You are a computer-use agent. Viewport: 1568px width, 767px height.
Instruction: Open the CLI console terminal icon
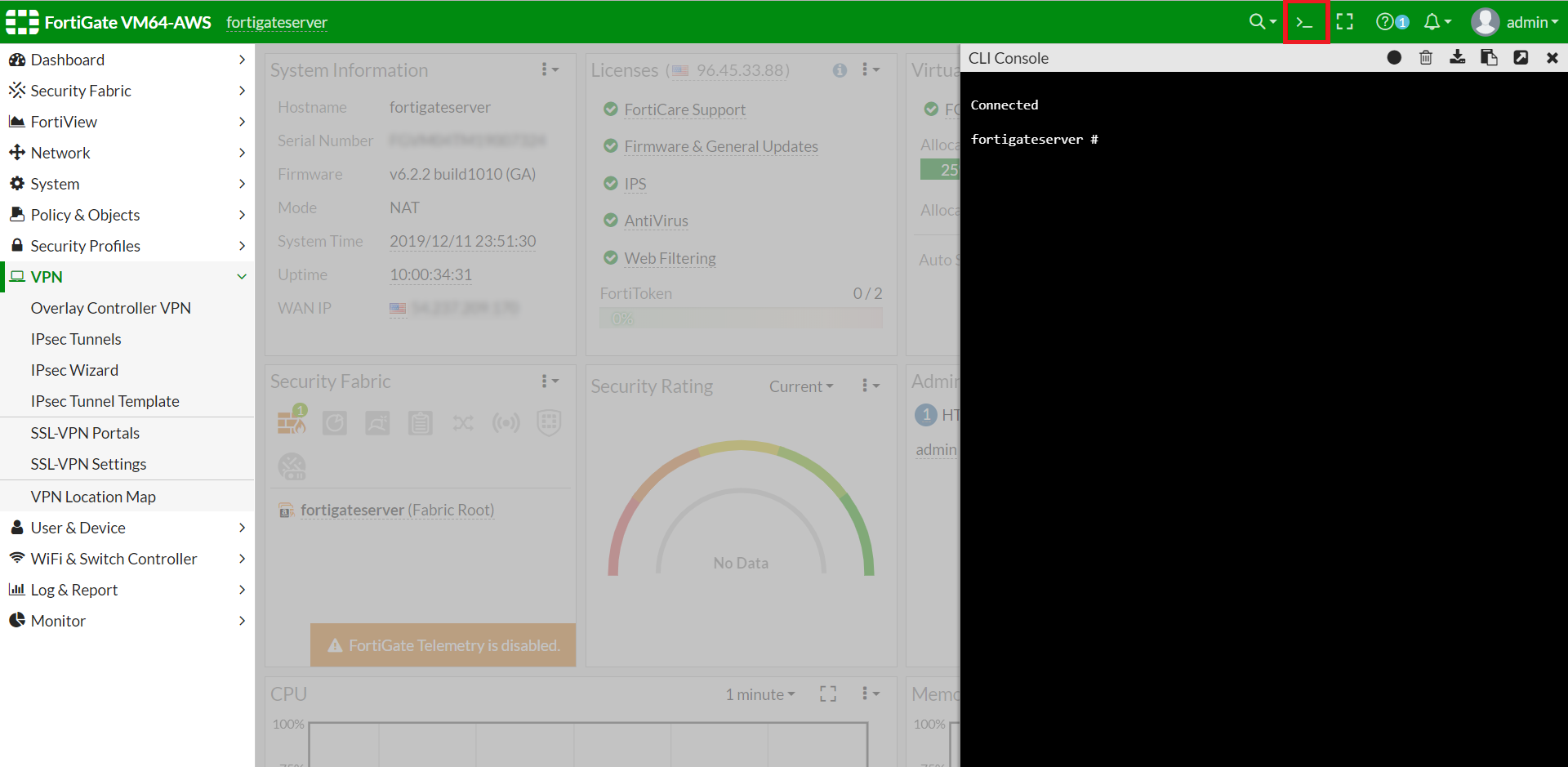pyautogui.click(x=1305, y=22)
